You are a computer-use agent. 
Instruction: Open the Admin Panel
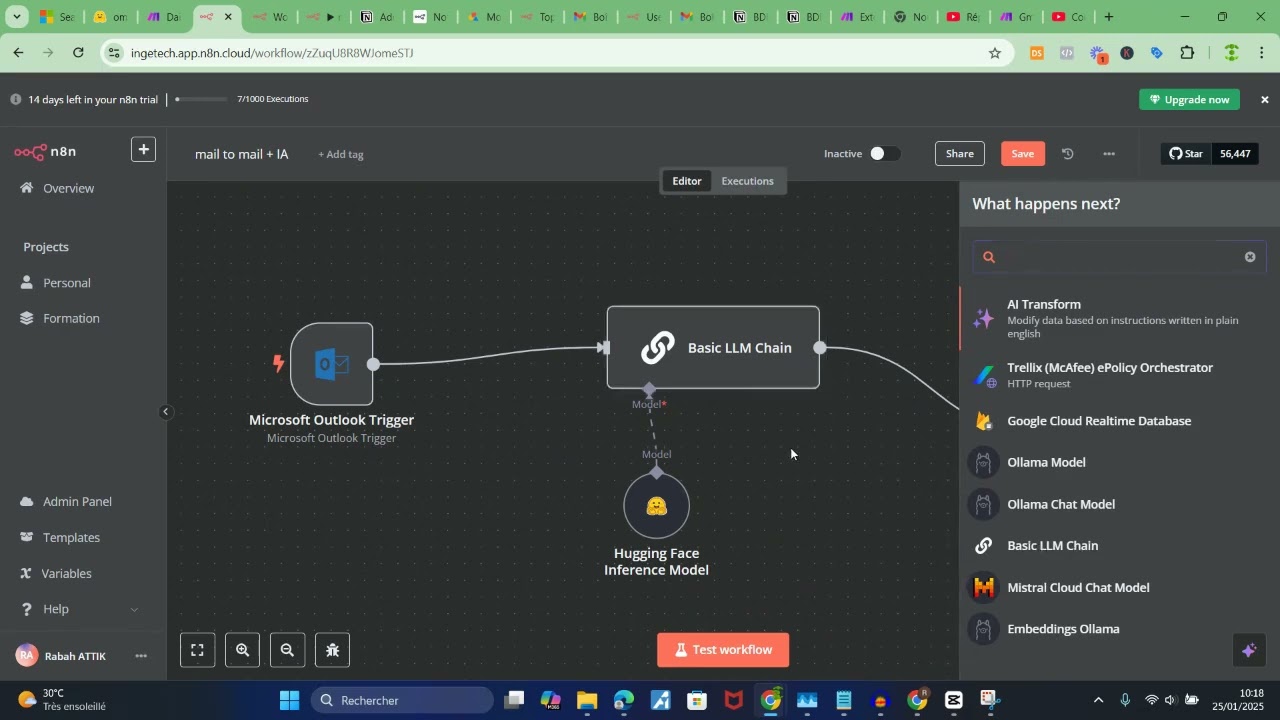(77, 501)
